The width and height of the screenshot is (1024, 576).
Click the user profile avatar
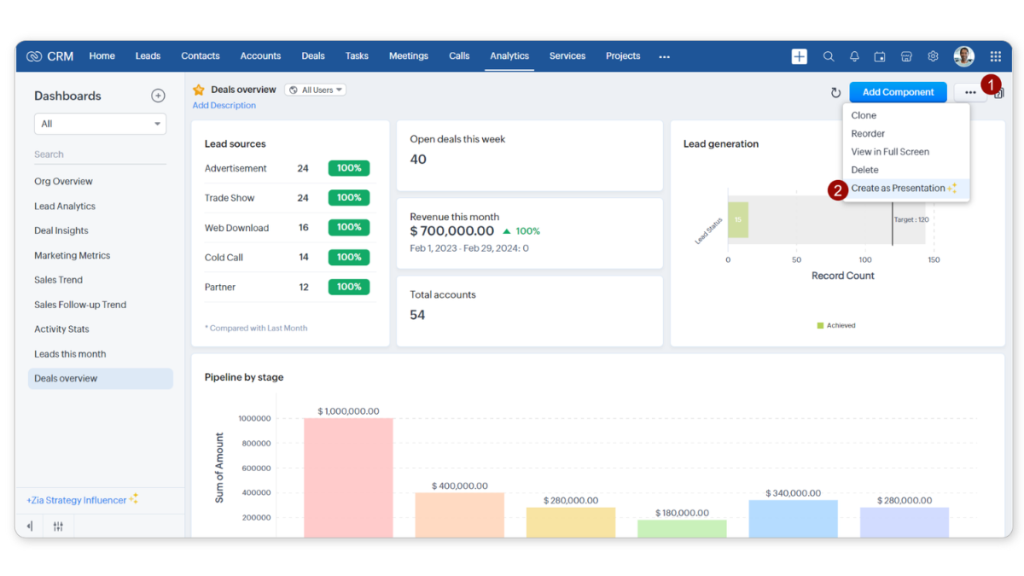tap(963, 56)
